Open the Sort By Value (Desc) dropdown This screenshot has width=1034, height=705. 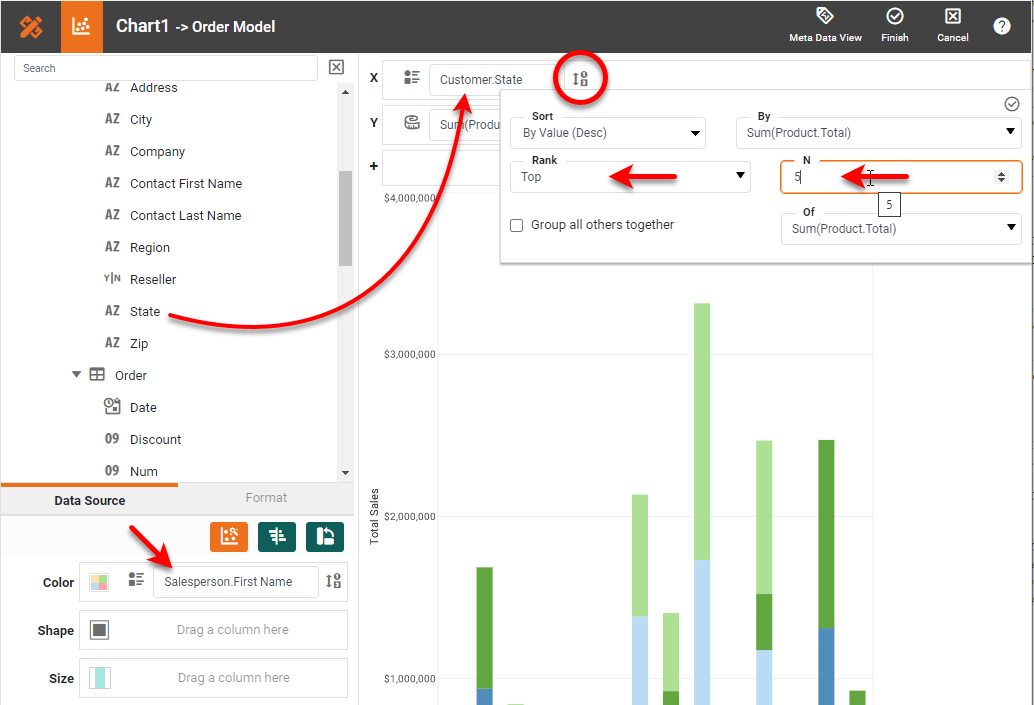point(607,133)
